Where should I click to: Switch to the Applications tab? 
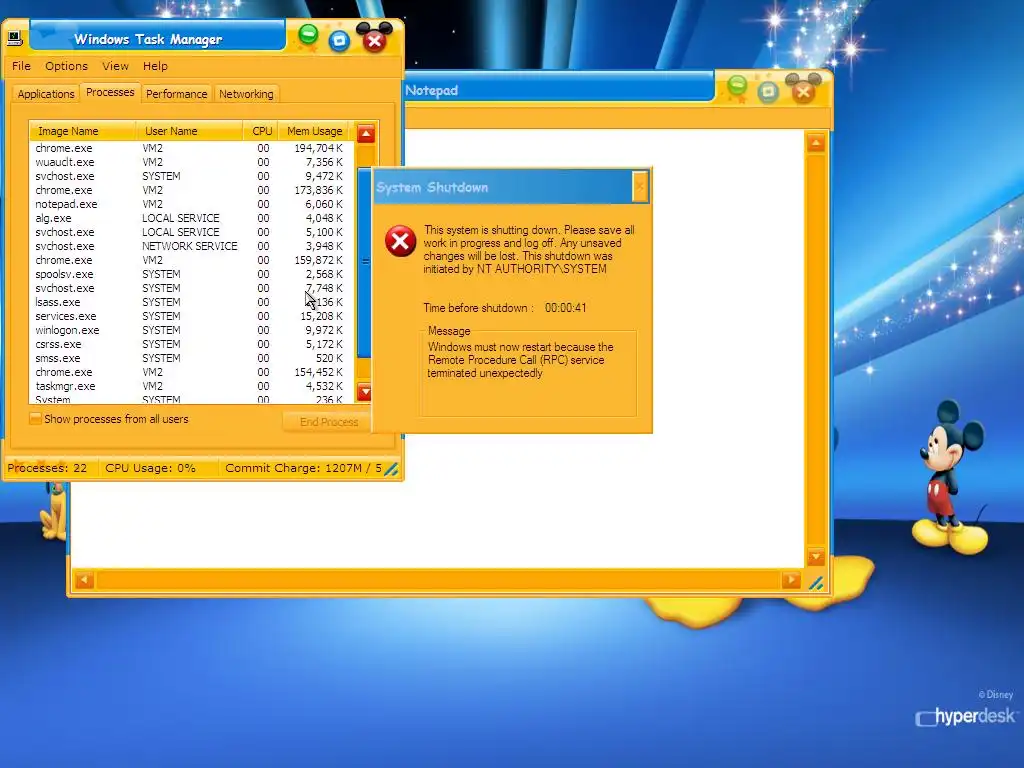46,94
